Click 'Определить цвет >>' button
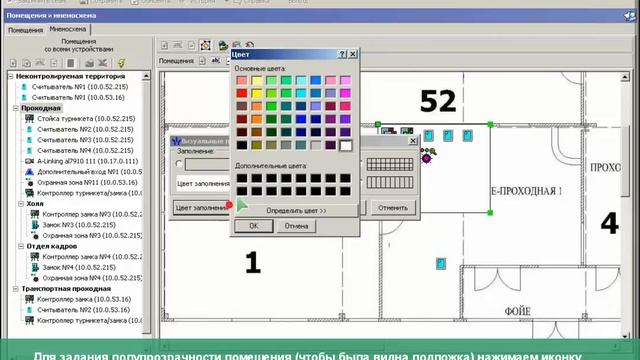 click(296, 211)
